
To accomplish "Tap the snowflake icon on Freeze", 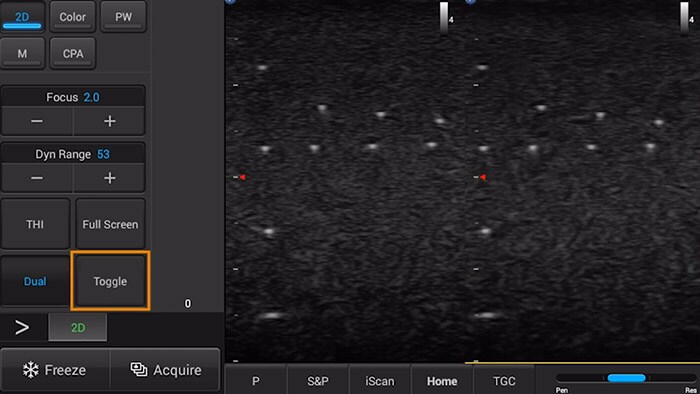I will 31,370.
